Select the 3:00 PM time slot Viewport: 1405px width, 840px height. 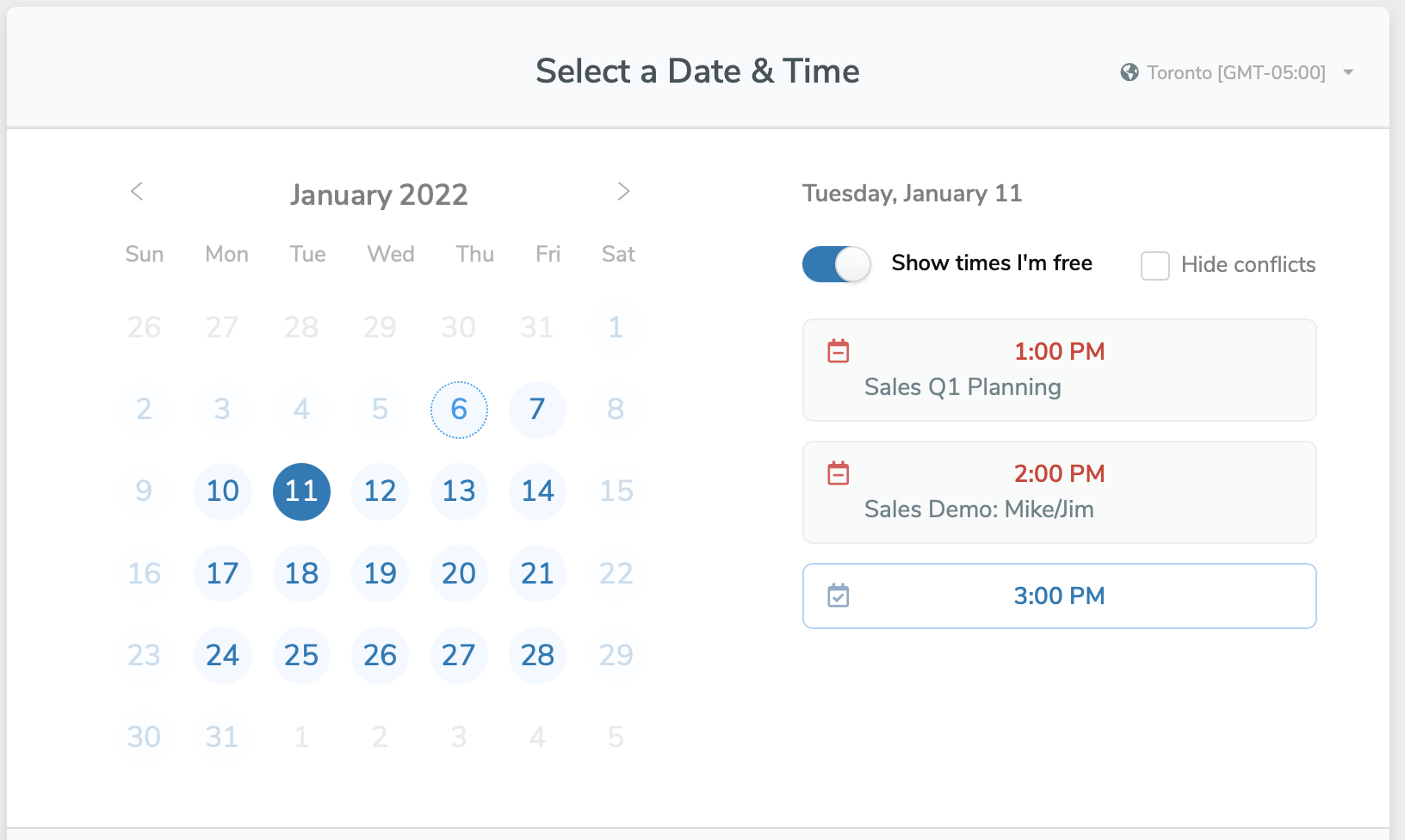pyautogui.click(x=1059, y=596)
